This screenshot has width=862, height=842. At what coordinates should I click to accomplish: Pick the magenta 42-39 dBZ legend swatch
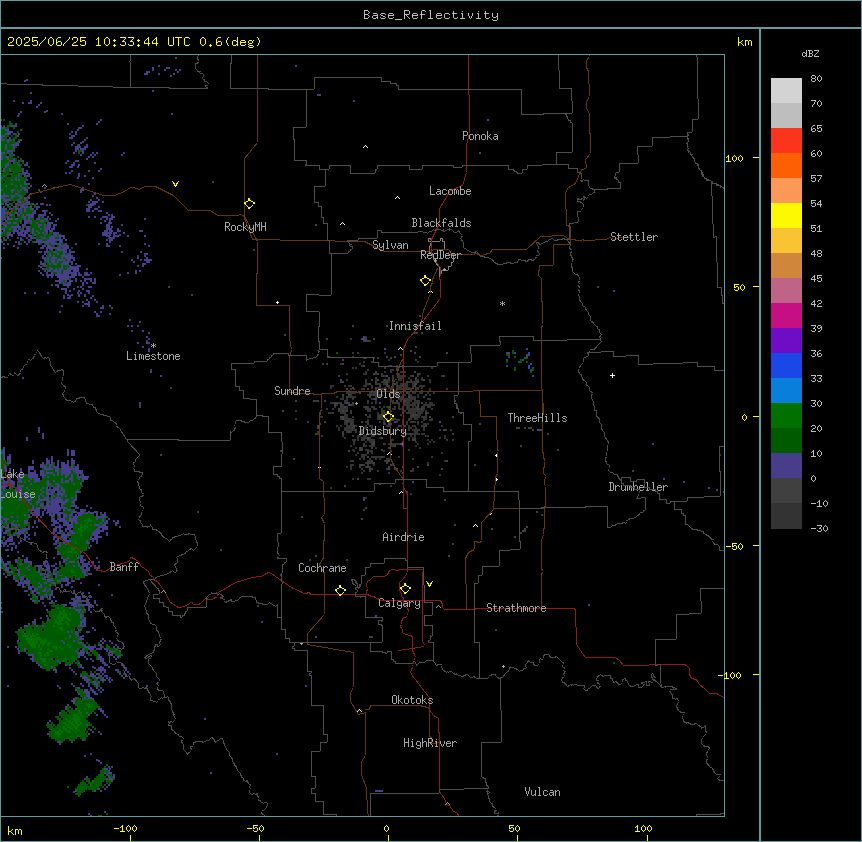pos(786,315)
